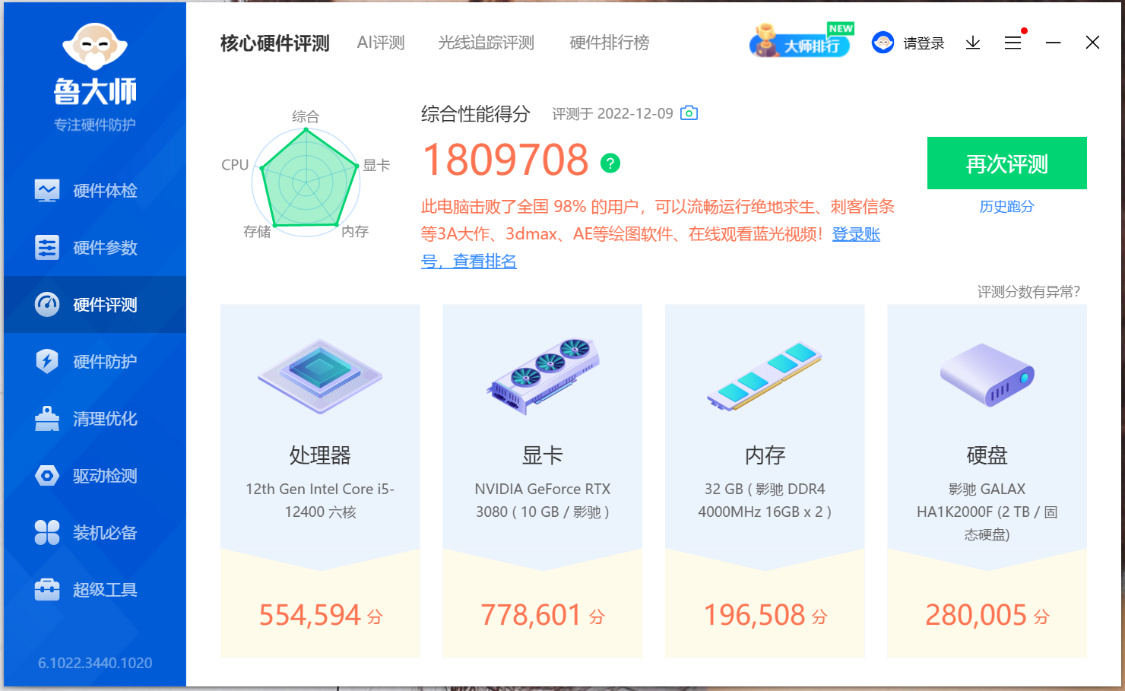The width and height of the screenshot is (1125, 691).
Task: Click 评测分数有异常? link
Action: pyautogui.click(x=1028, y=291)
